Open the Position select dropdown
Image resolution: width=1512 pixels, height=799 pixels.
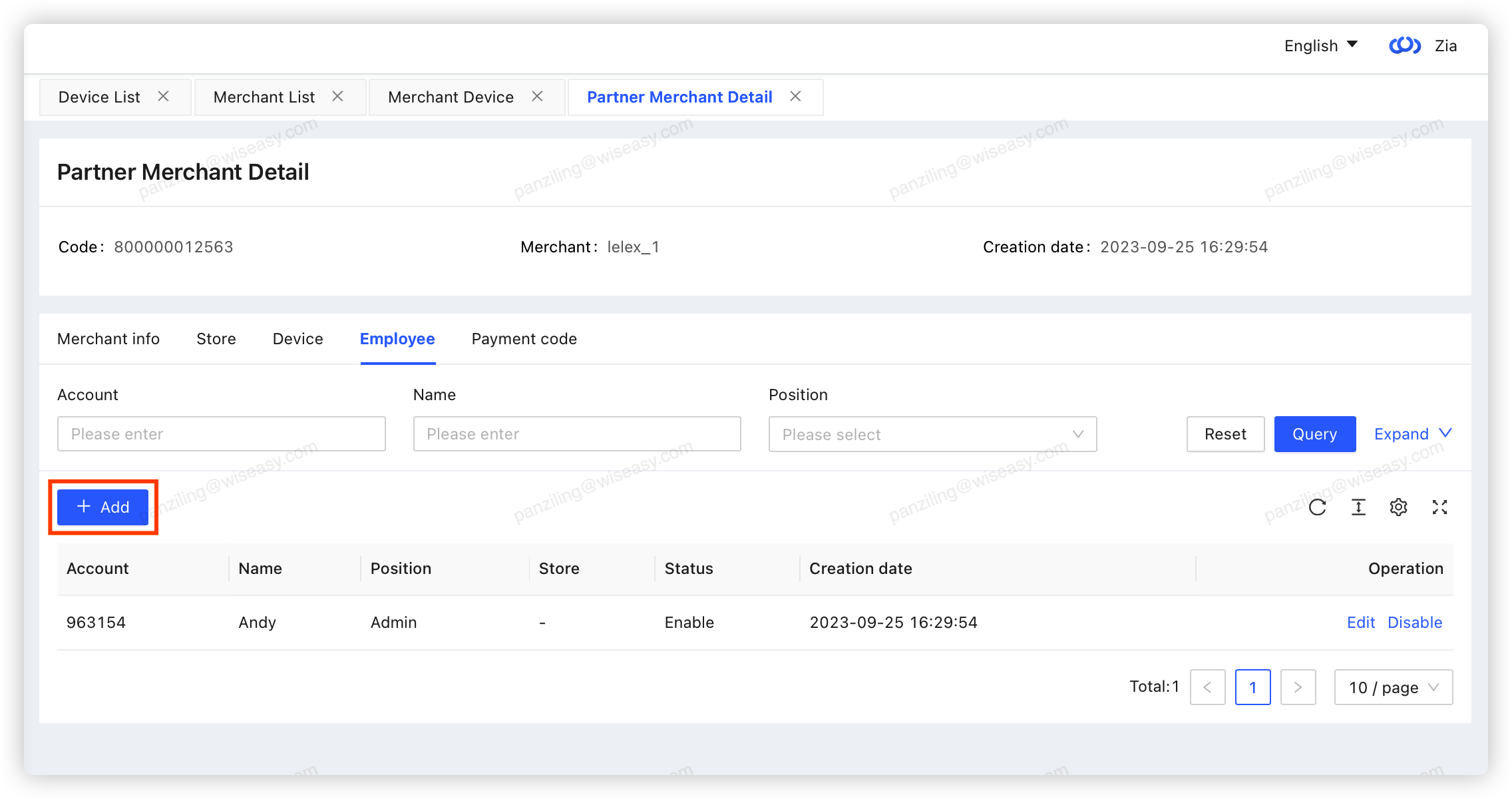(x=932, y=434)
